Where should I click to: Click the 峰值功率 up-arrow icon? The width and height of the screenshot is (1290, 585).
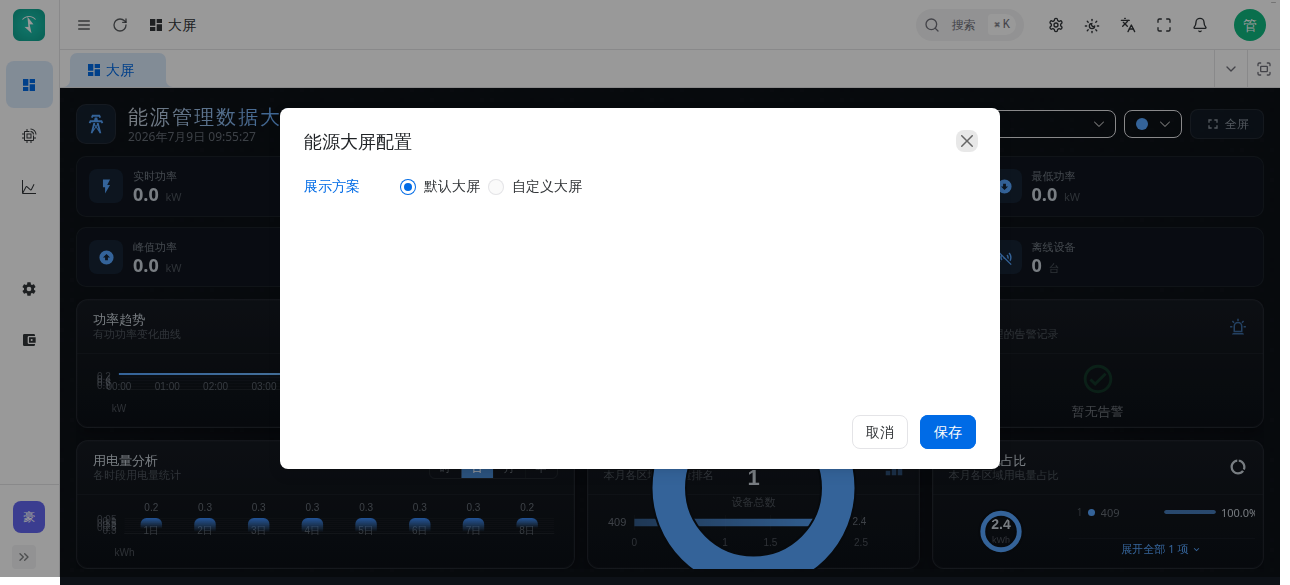pyautogui.click(x=106, y=257)
